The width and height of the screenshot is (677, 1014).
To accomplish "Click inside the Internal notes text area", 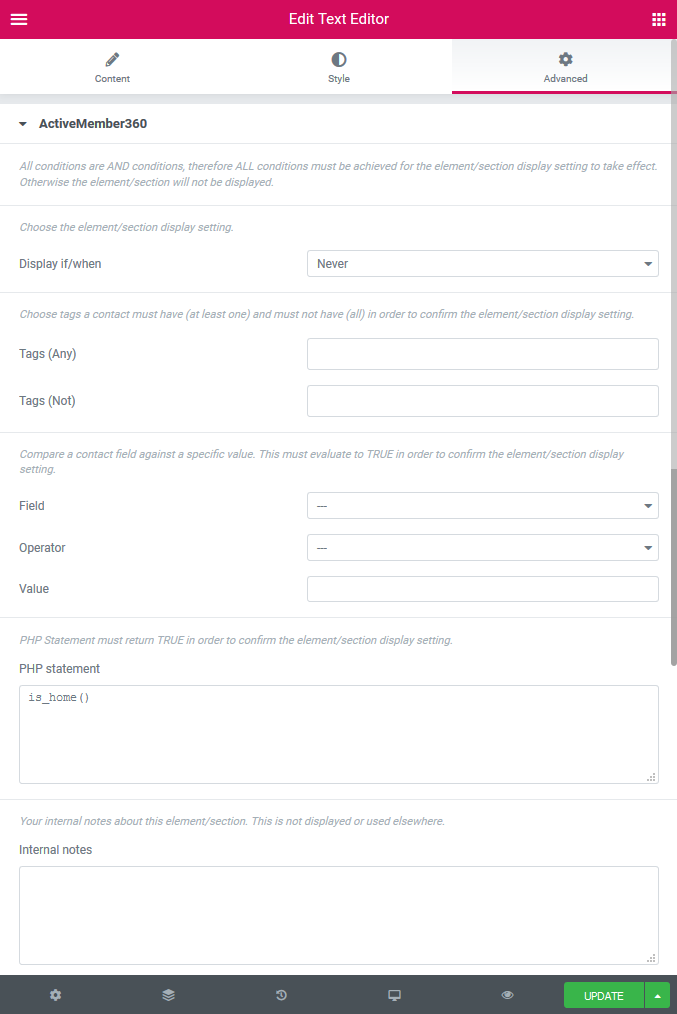I will pos(338,915).
